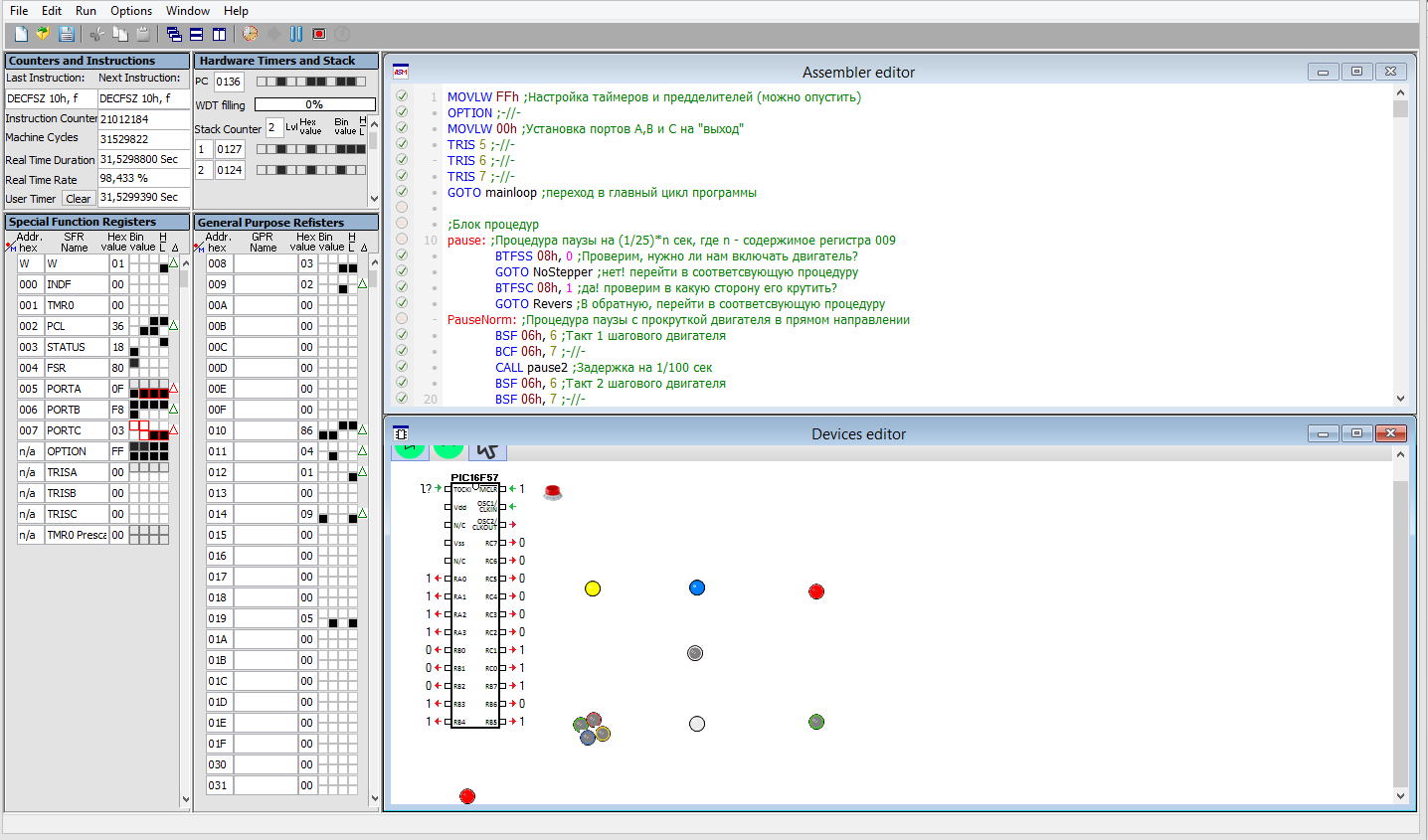This screenshot has width=1428, height=840.
Task: Toggle breakpoint on the GOTO NoStepper line
Action: point(402,271)
